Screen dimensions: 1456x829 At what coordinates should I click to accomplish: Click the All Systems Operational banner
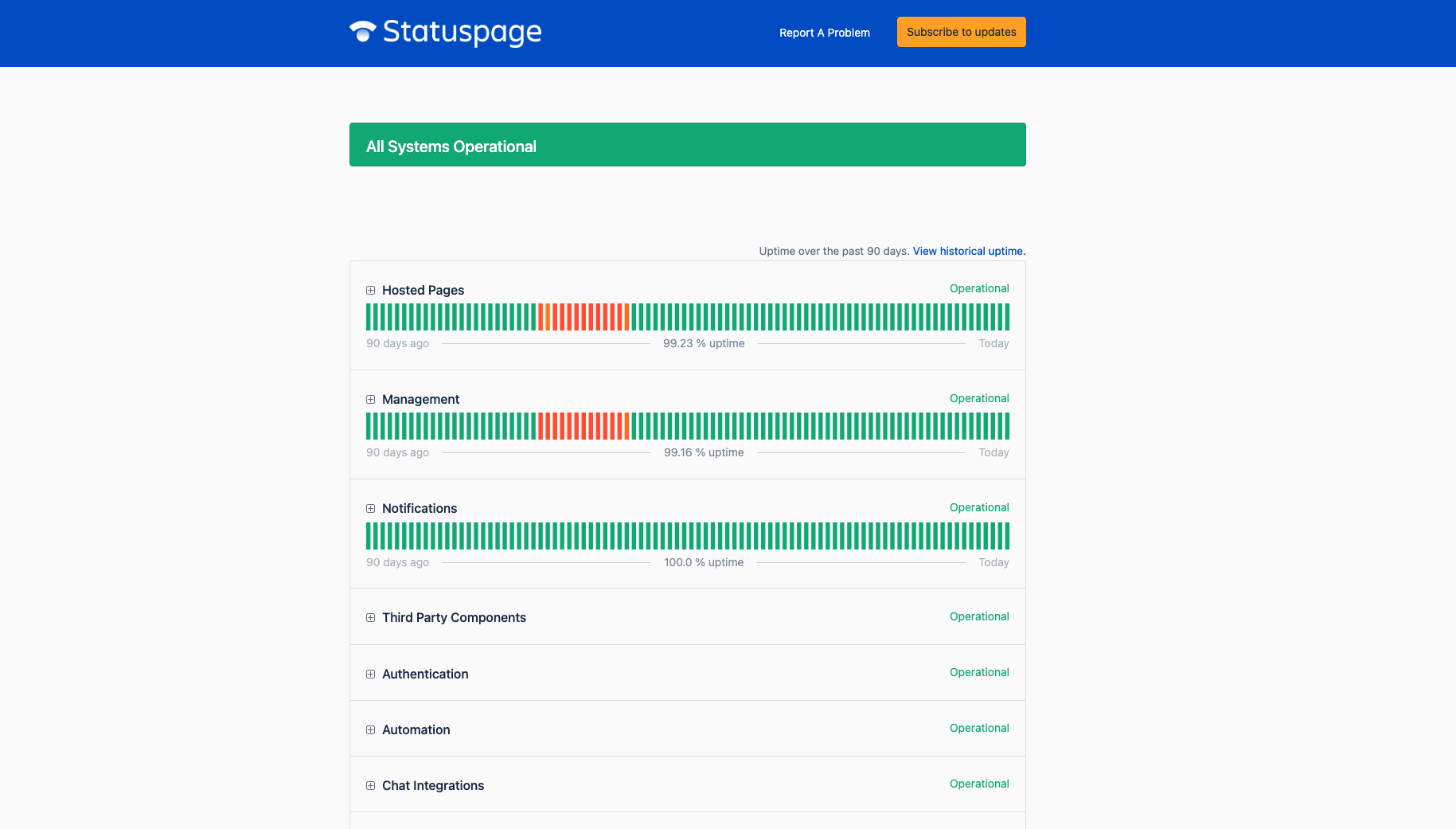tap(687, 145)
